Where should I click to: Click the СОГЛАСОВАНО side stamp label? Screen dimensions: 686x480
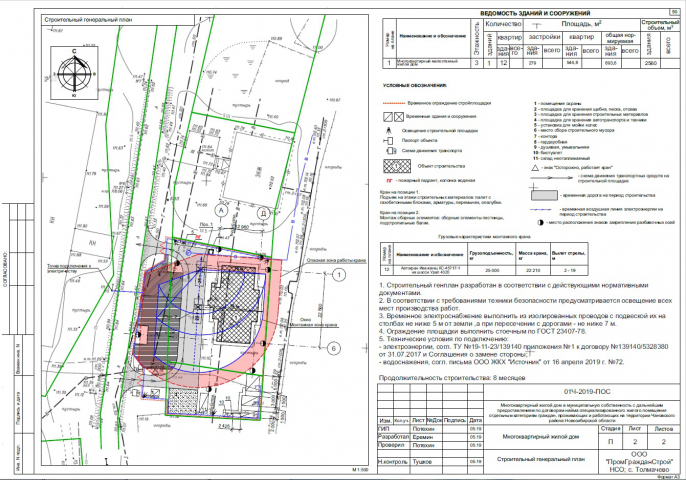tap(5, 269)
